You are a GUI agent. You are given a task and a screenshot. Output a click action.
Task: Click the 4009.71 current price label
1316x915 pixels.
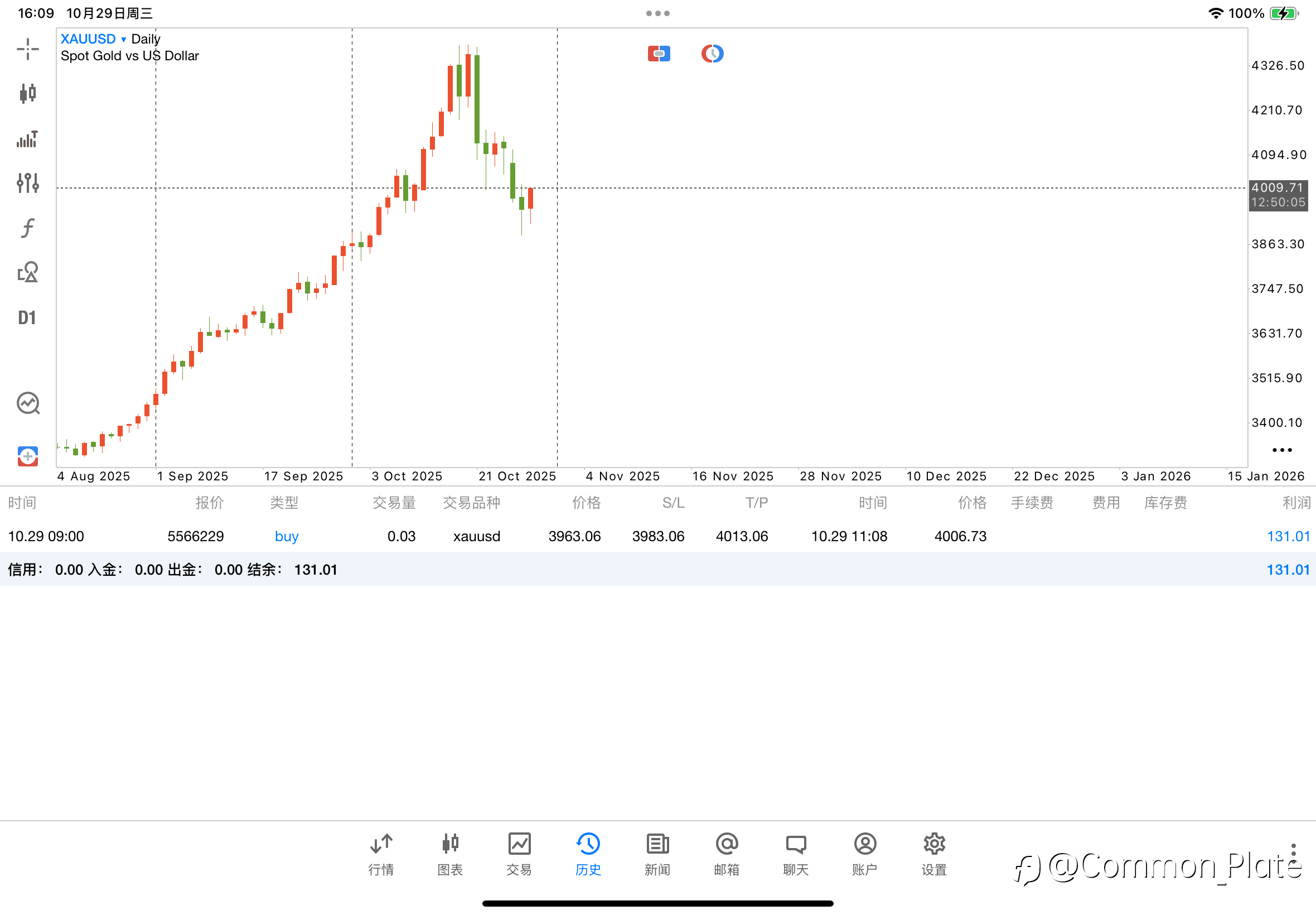point(1277,188)
